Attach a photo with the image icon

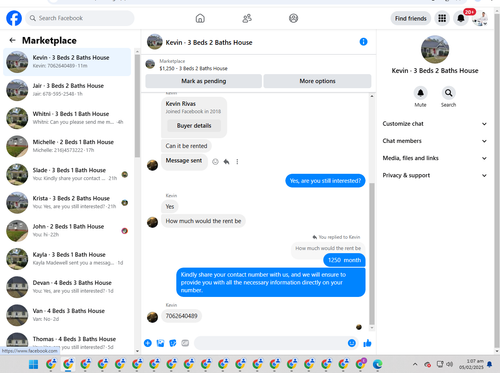[160, 343]
